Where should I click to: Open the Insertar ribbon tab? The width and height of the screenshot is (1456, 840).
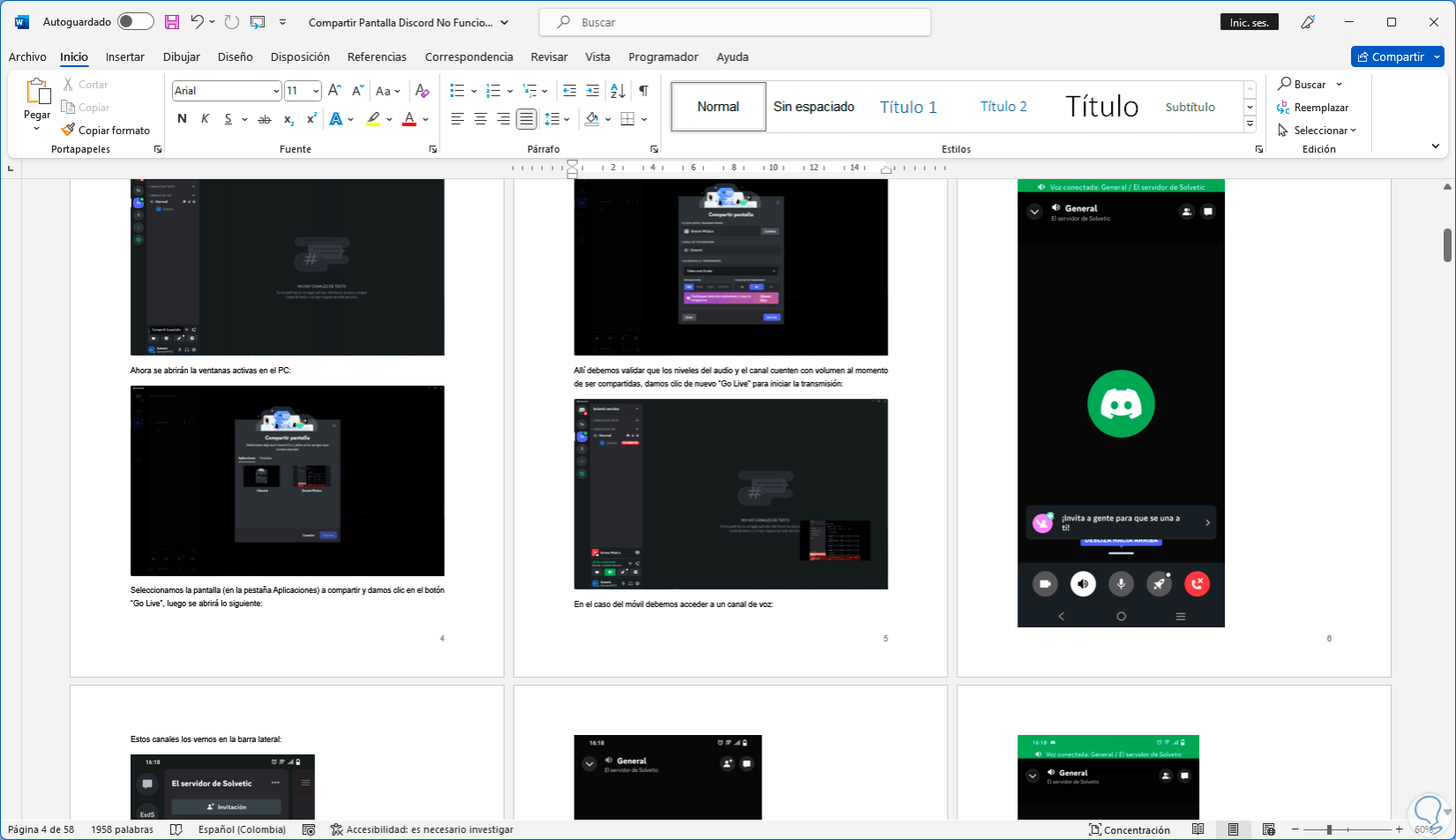(124, 56)
